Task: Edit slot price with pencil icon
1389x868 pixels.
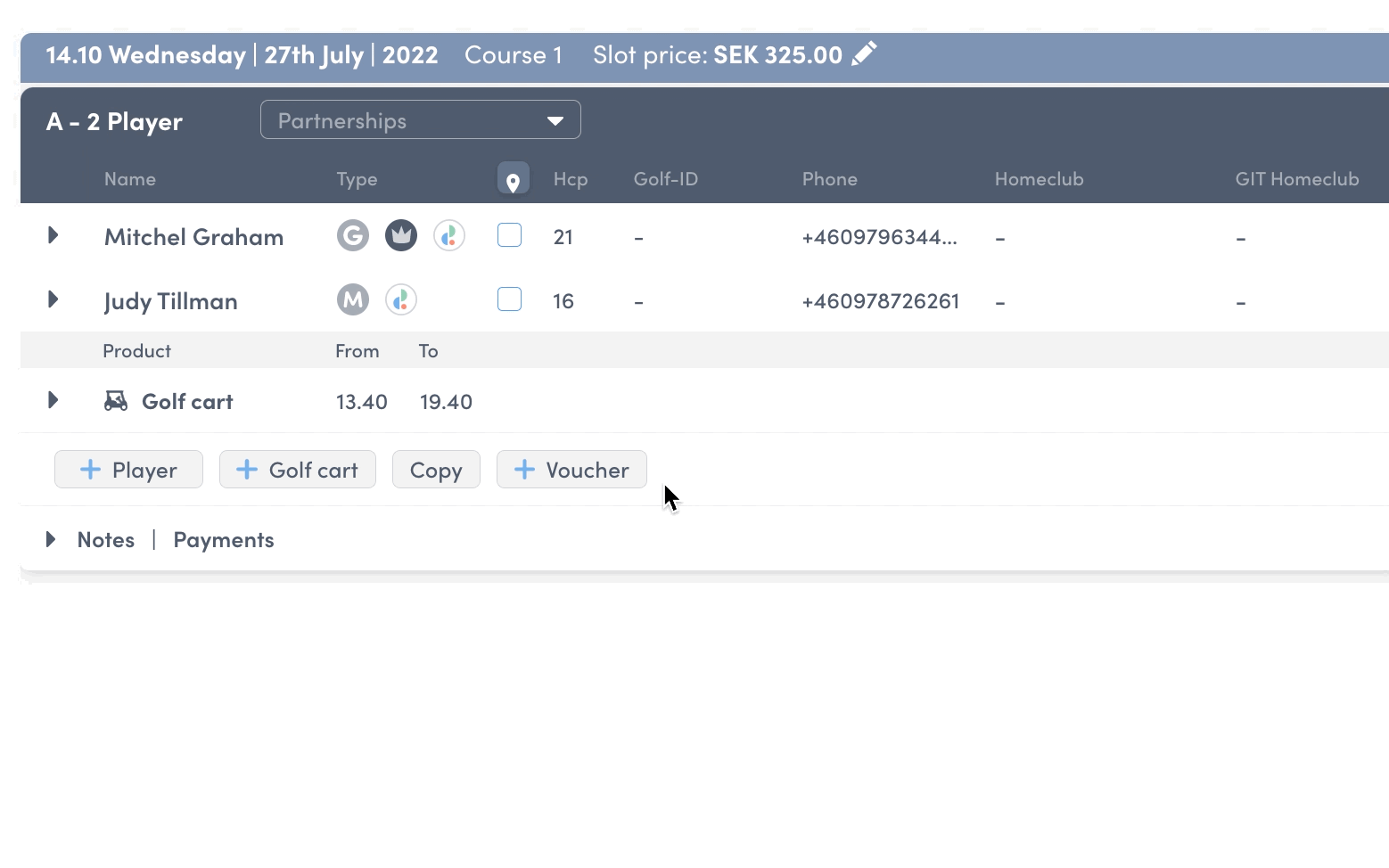Action: point(864,53)
